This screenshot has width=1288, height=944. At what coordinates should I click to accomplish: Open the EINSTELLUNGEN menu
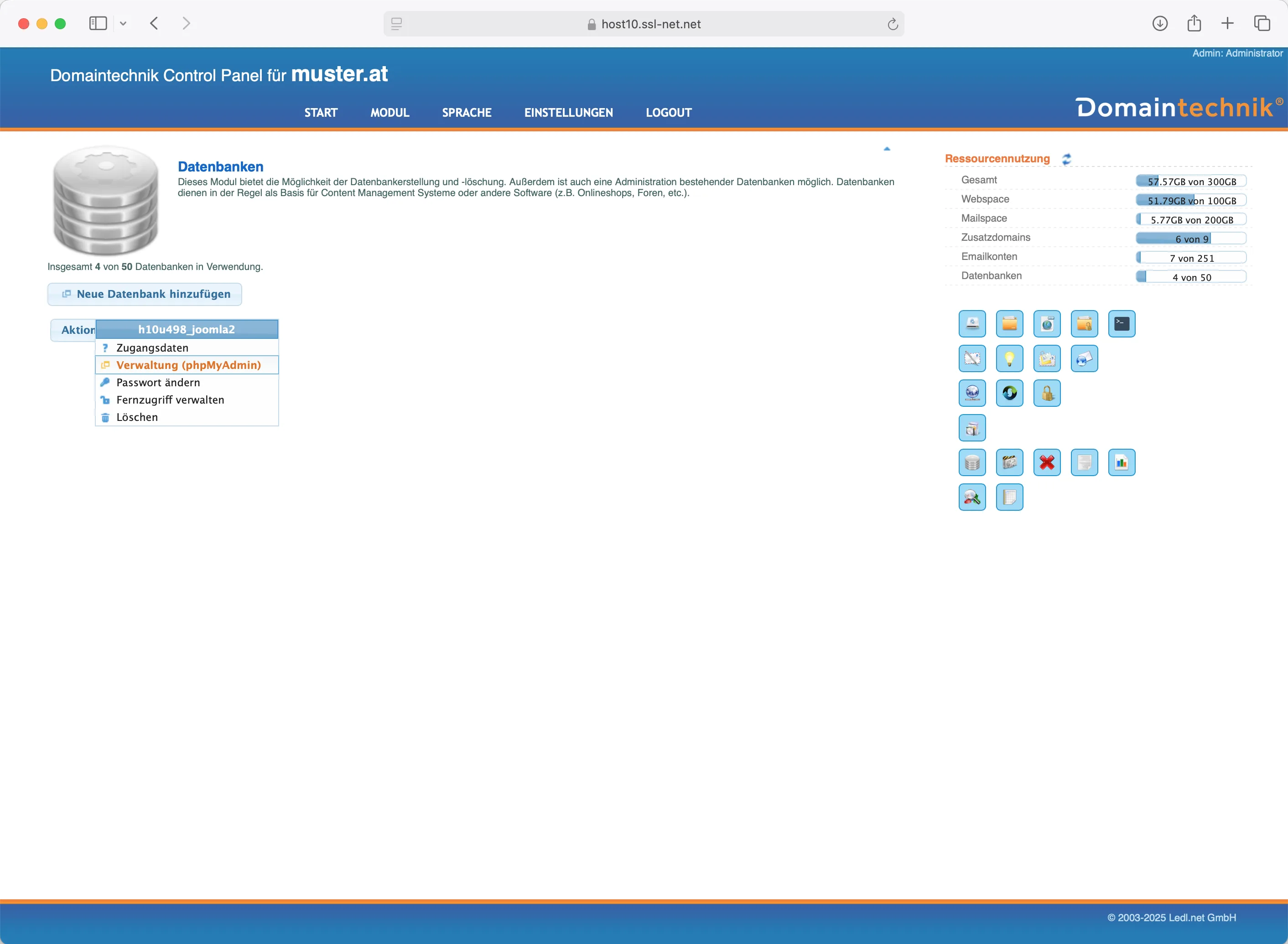click(569, 113)
